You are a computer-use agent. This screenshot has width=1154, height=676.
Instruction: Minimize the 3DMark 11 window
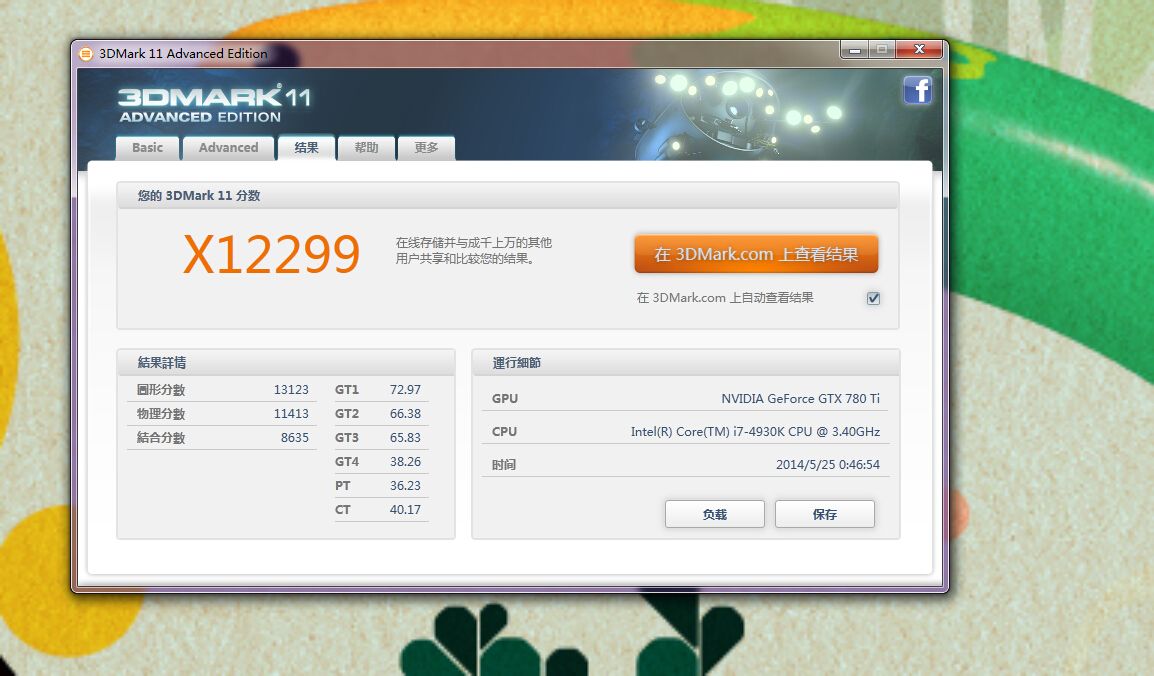click(854, 50)
